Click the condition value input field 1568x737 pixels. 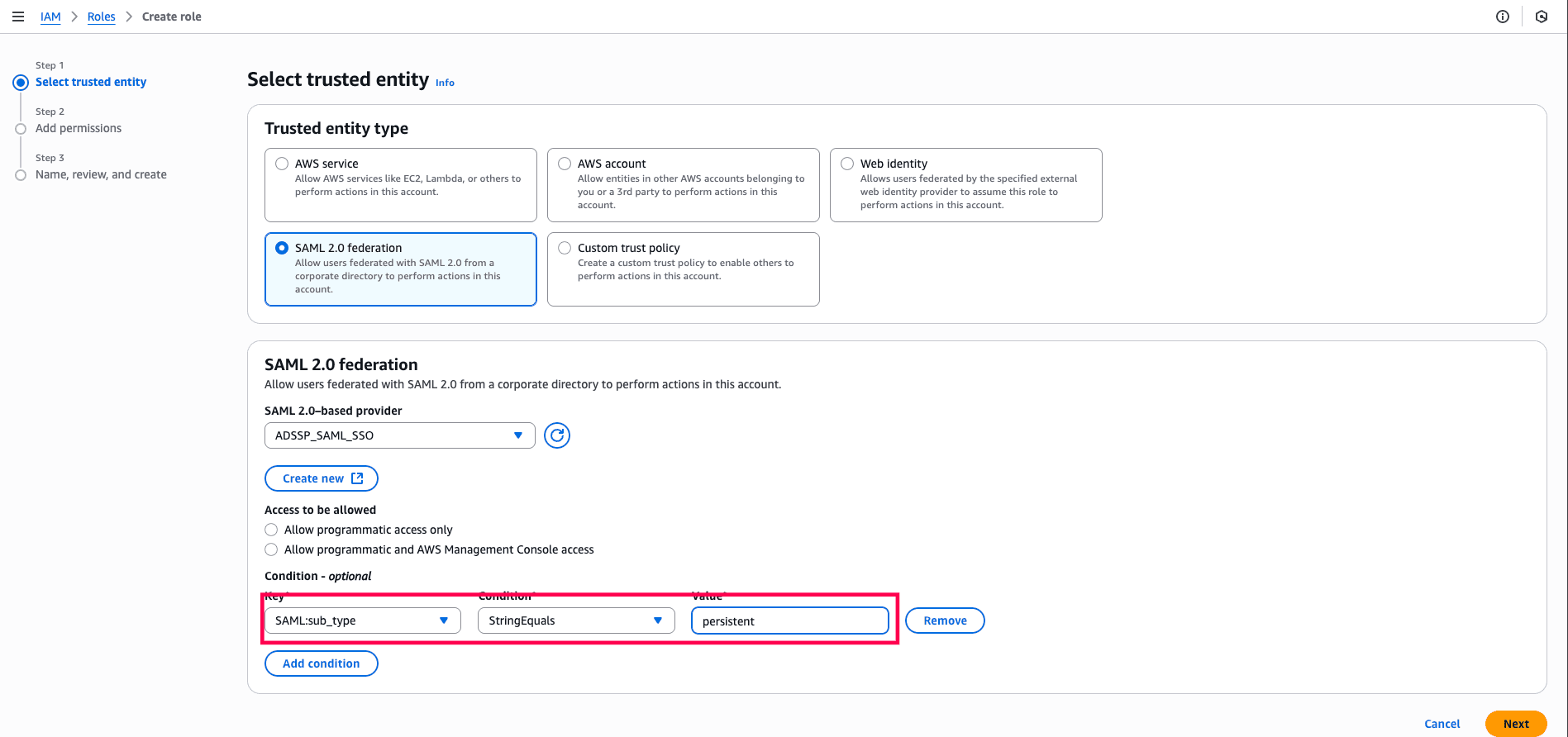click(x=789, y=621)
